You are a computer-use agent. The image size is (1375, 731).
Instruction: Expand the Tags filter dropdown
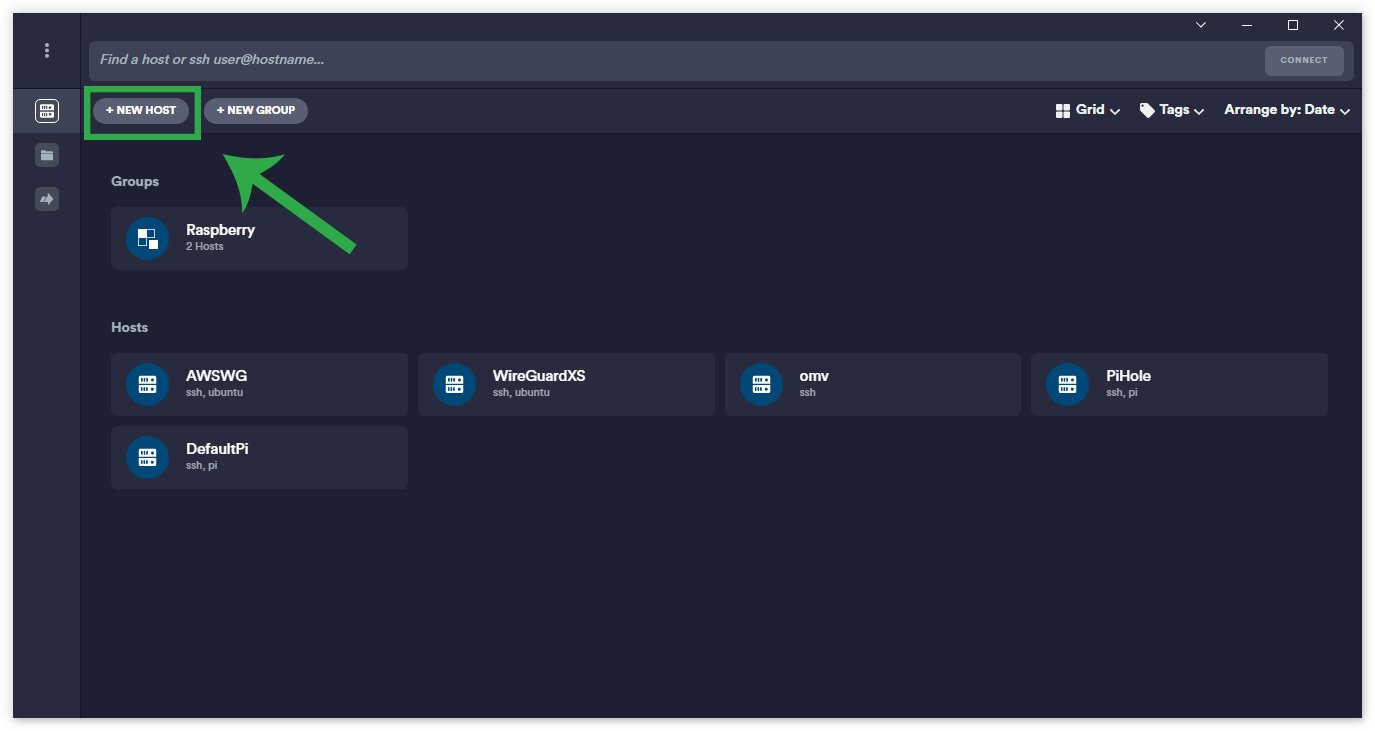[x=1171, y=110]
